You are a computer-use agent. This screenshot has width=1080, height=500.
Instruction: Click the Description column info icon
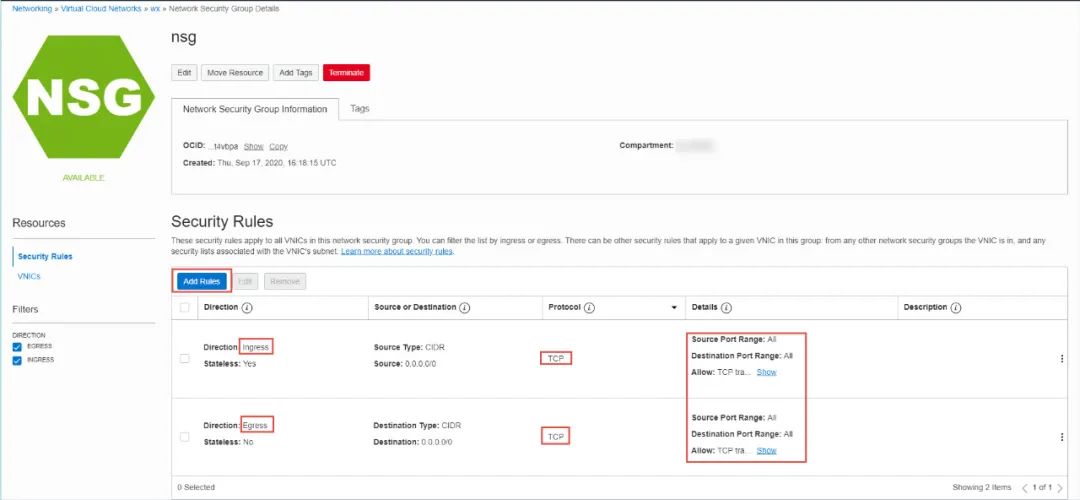click(956, 308)
